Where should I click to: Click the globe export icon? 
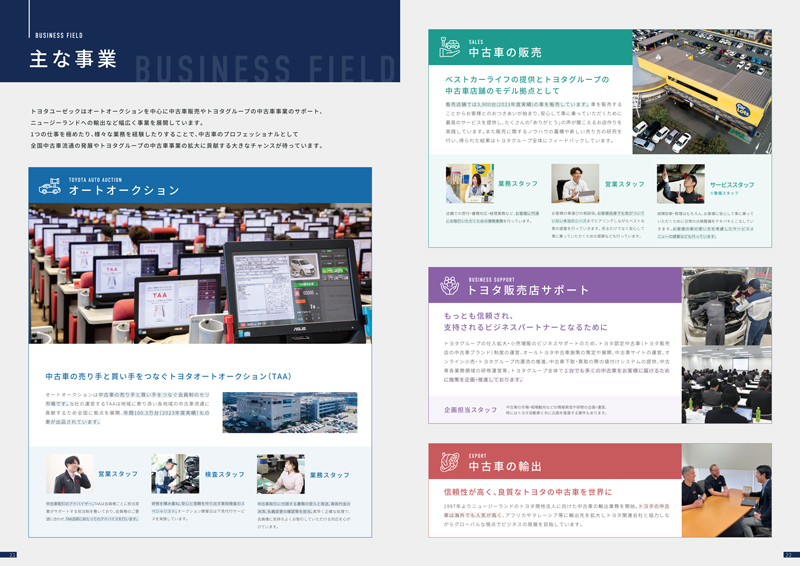(x=449, y=462)
